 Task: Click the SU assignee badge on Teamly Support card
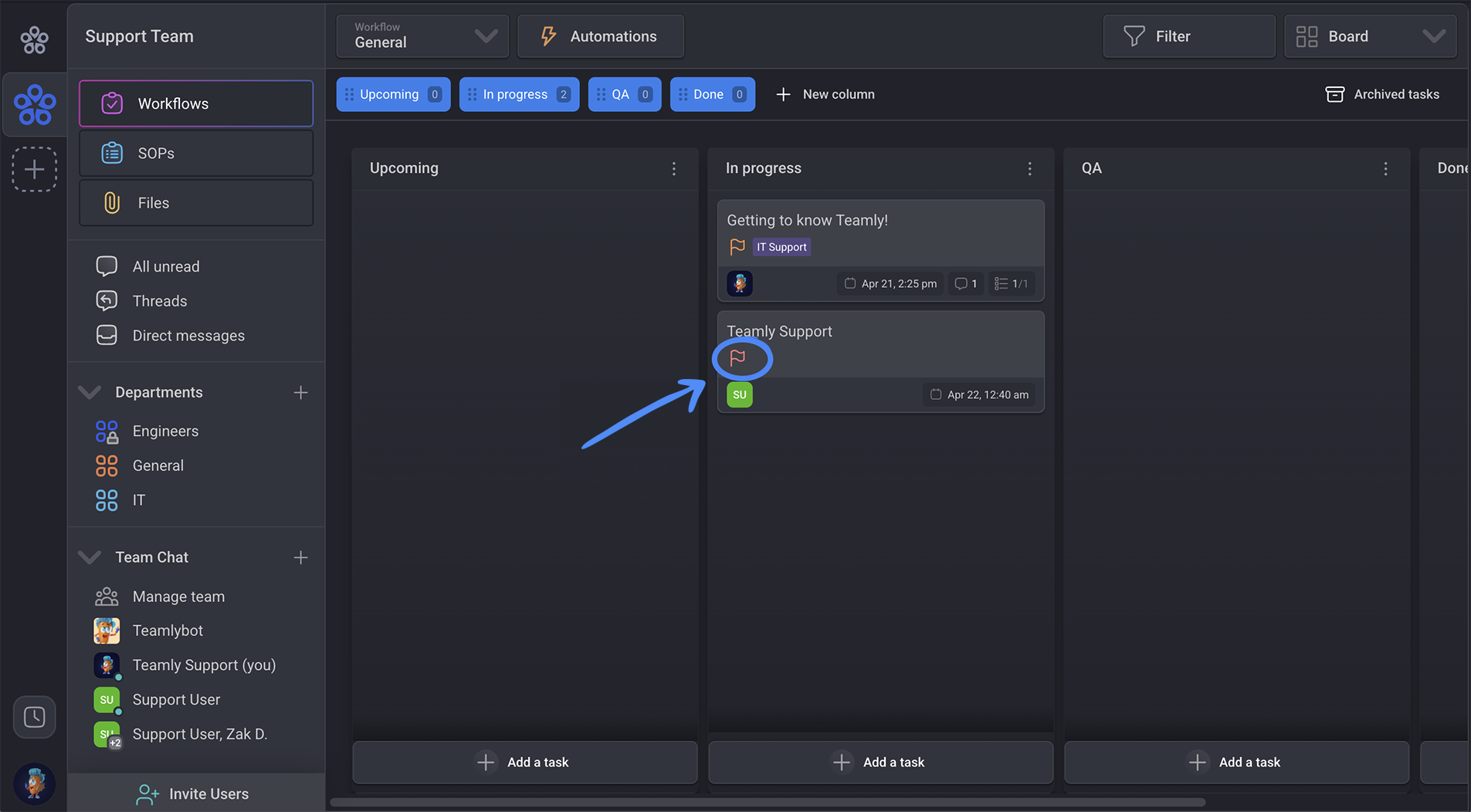tap(740, 394)
